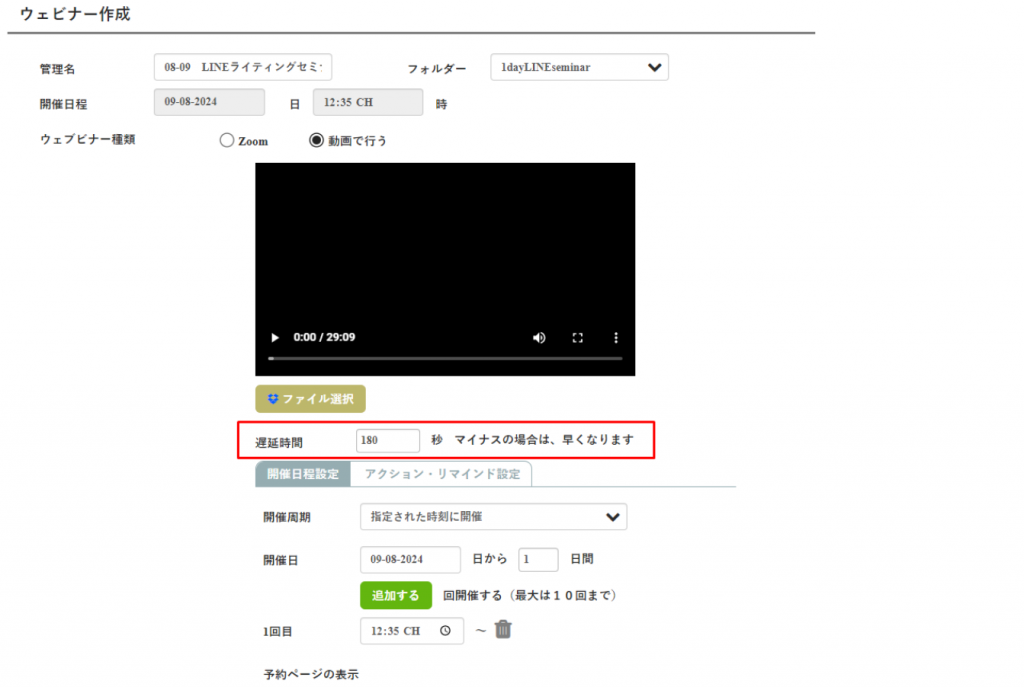This screenshot has height=687, width=1024.
Task: Open the video's three-dot options menu
Action: point(616,338)
